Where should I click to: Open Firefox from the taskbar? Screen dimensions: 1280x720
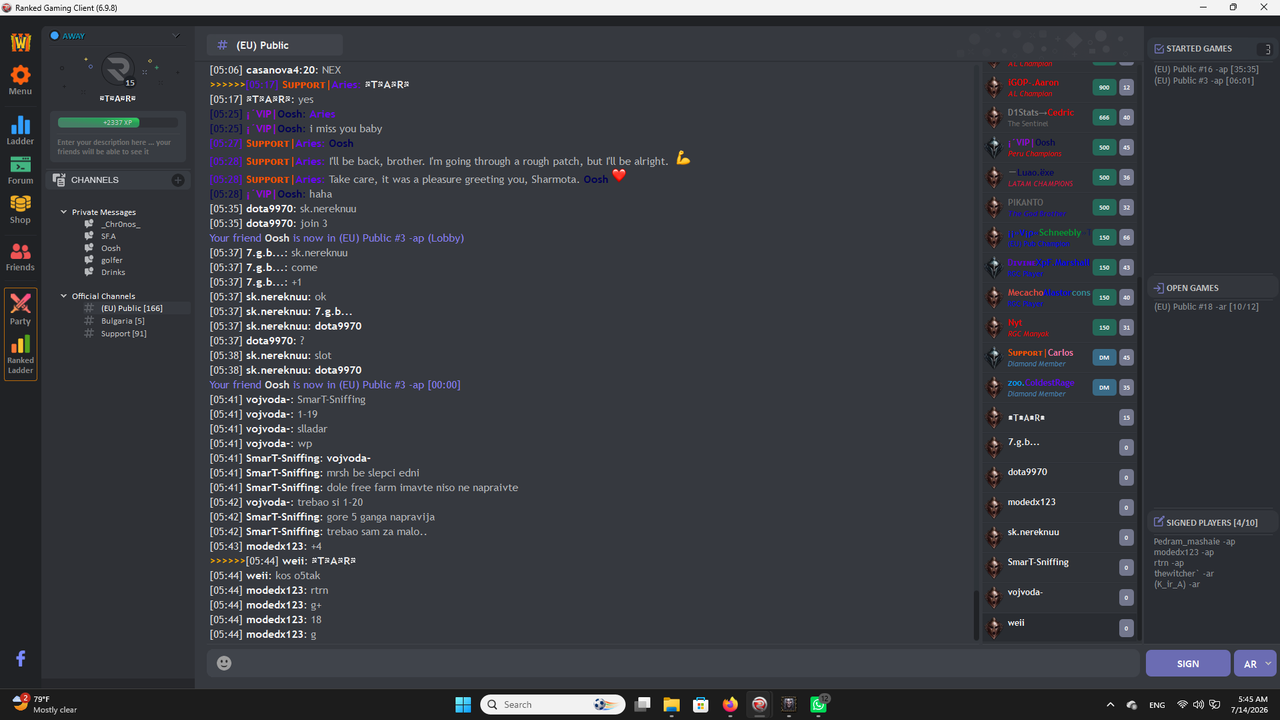730,704
